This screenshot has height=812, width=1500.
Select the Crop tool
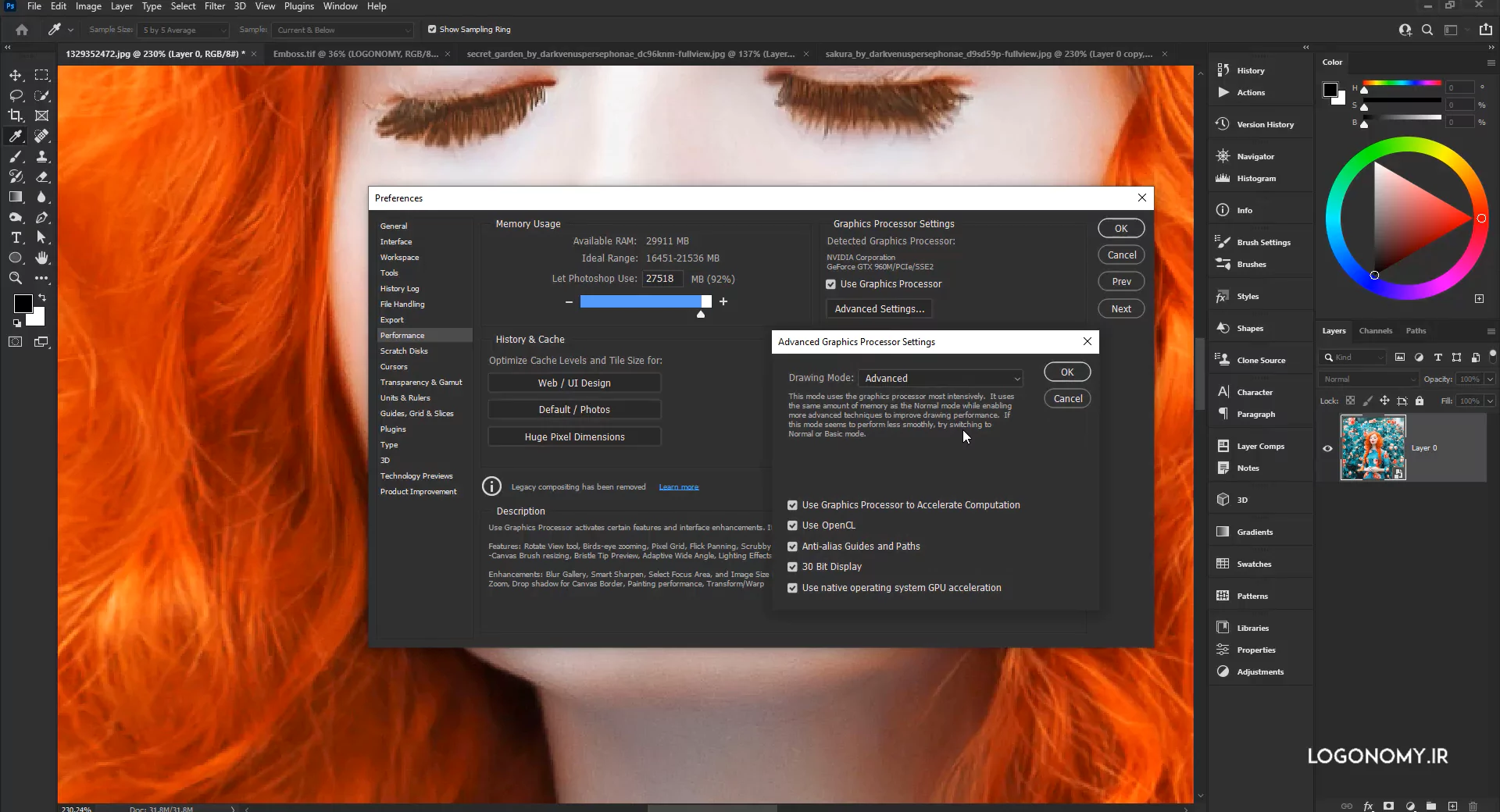(16, 116)
